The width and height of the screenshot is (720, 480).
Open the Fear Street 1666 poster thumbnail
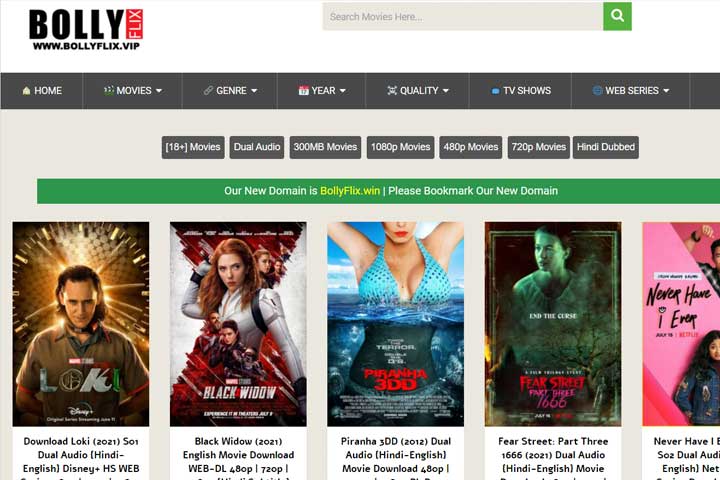(x=553, y=324)
